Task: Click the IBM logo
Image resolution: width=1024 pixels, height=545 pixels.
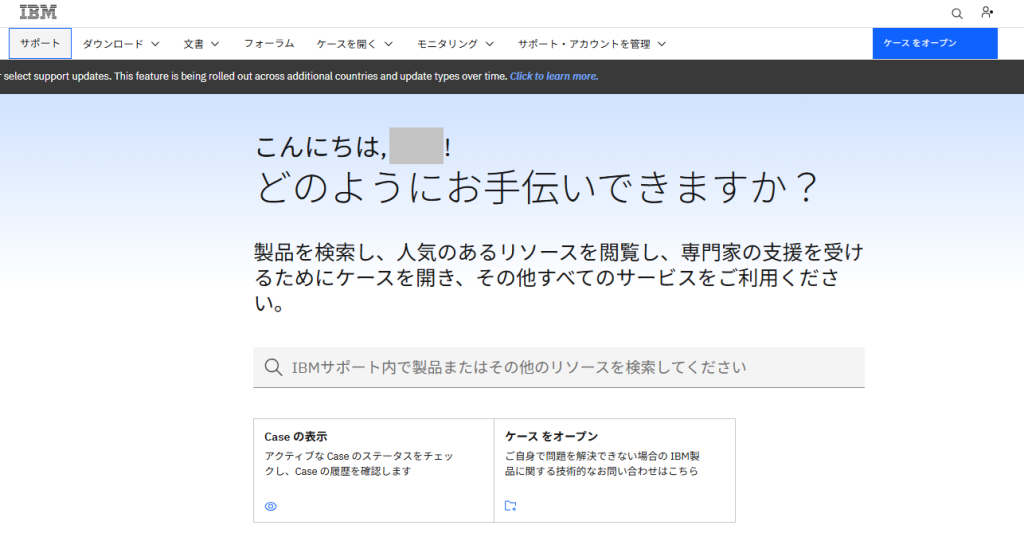Action: click(x=38, y=12)
